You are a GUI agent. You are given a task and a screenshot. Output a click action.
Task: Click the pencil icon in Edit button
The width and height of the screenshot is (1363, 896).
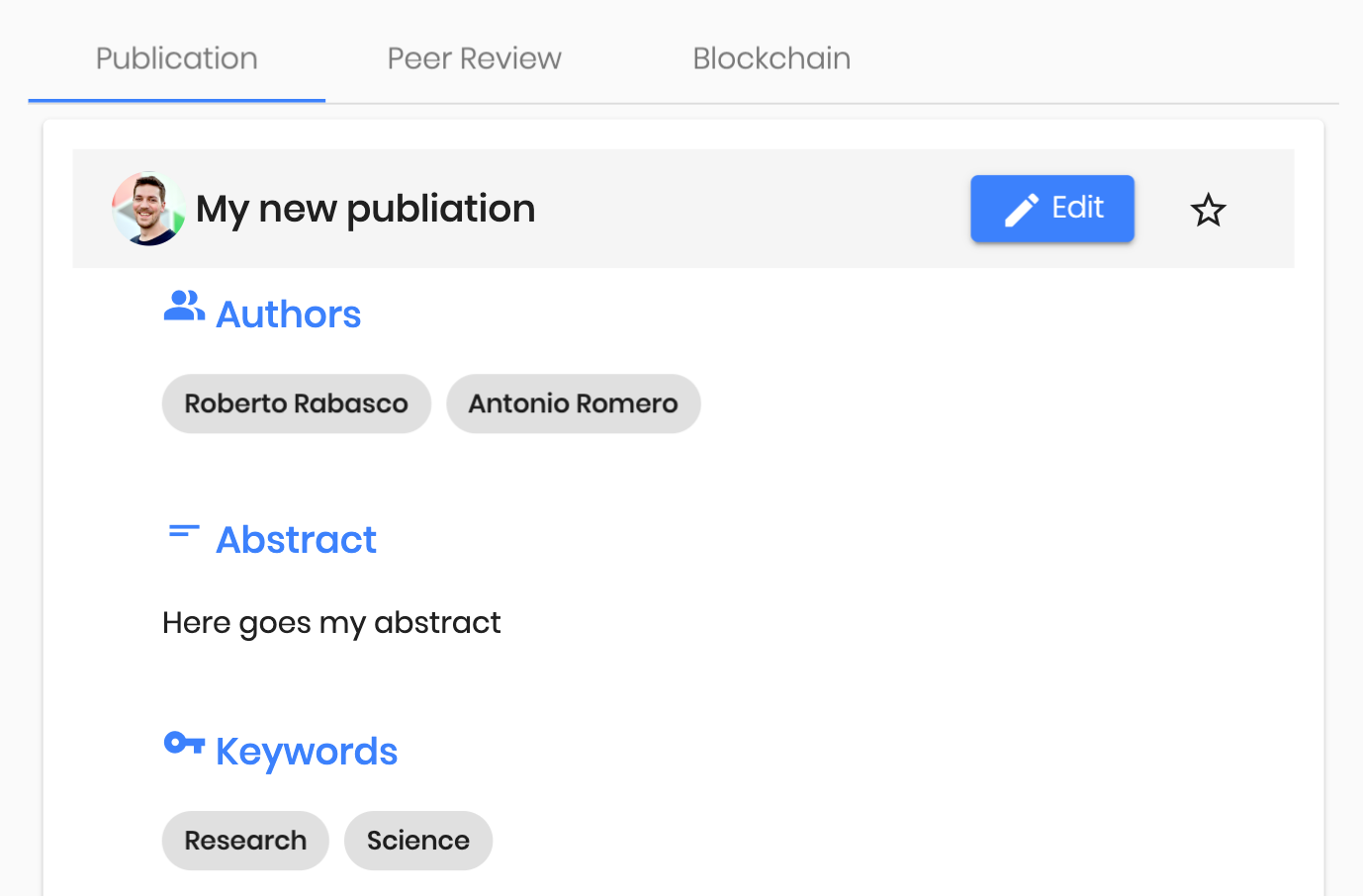(1022, 210)
